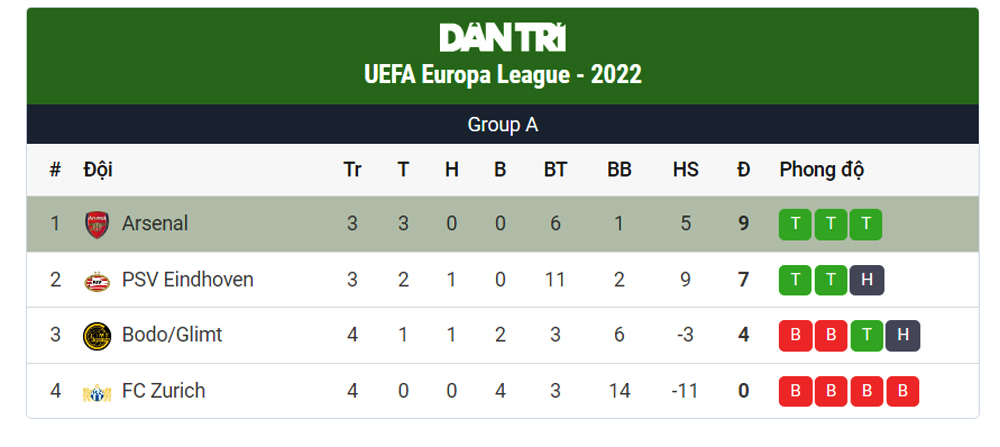Click the UEFA Europa League - 2022 title
Viewport: 1000px width, 447px height.
[502, 74]
